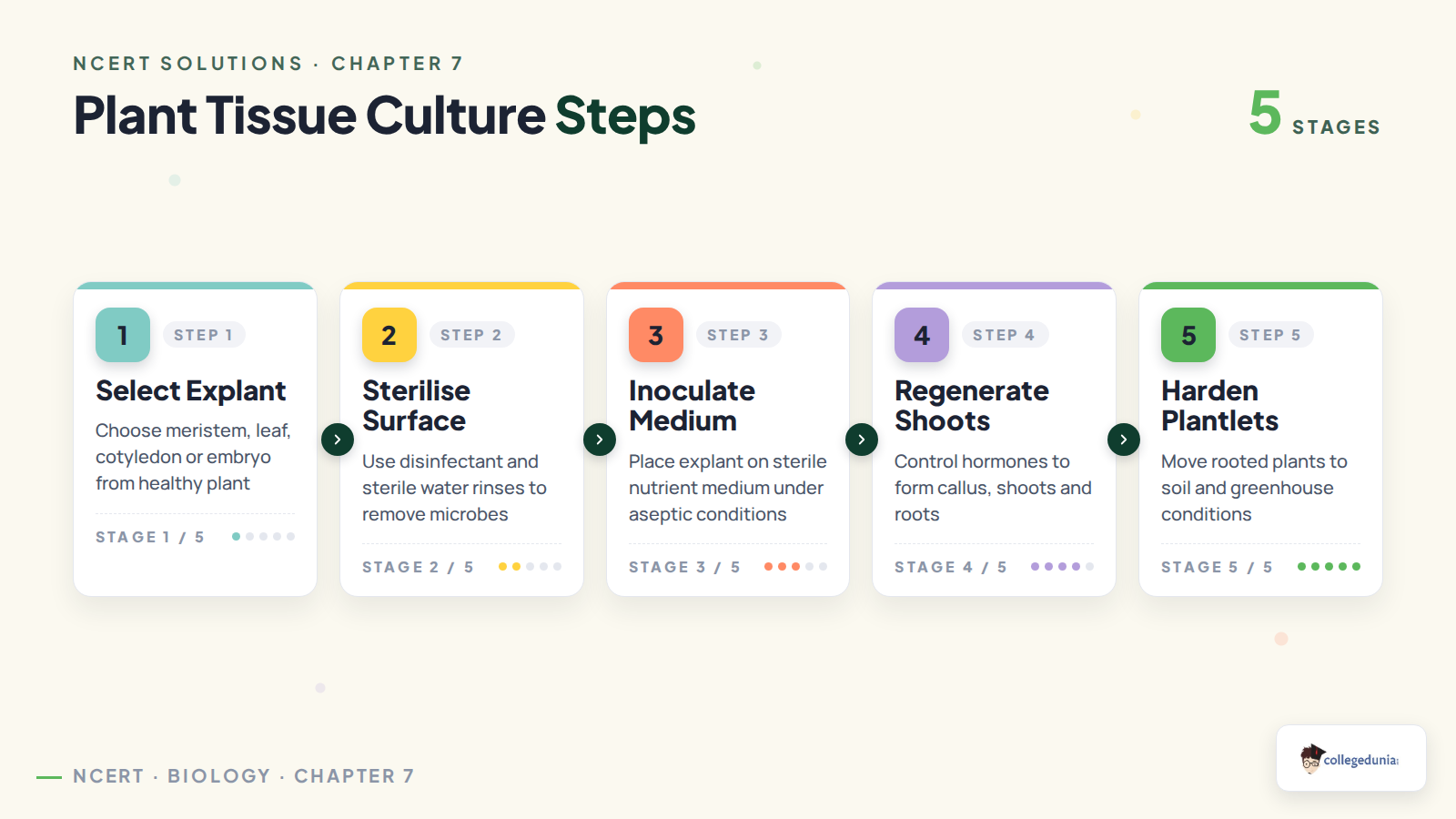Click the STEP 5 pill label
Image resolution: width=1456 pixels, height=819 pixels.
tap(1270, 335)
